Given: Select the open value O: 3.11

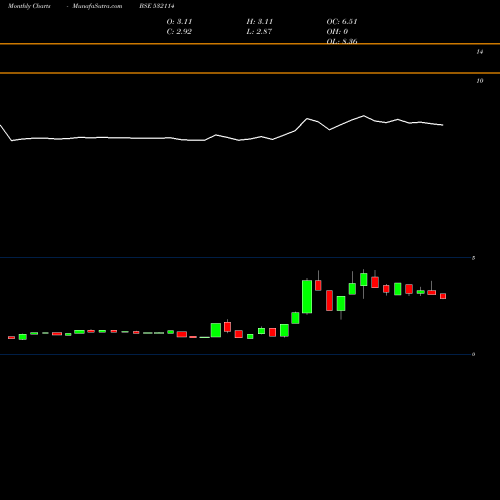Looking at the screenshot, I should 179,22.
